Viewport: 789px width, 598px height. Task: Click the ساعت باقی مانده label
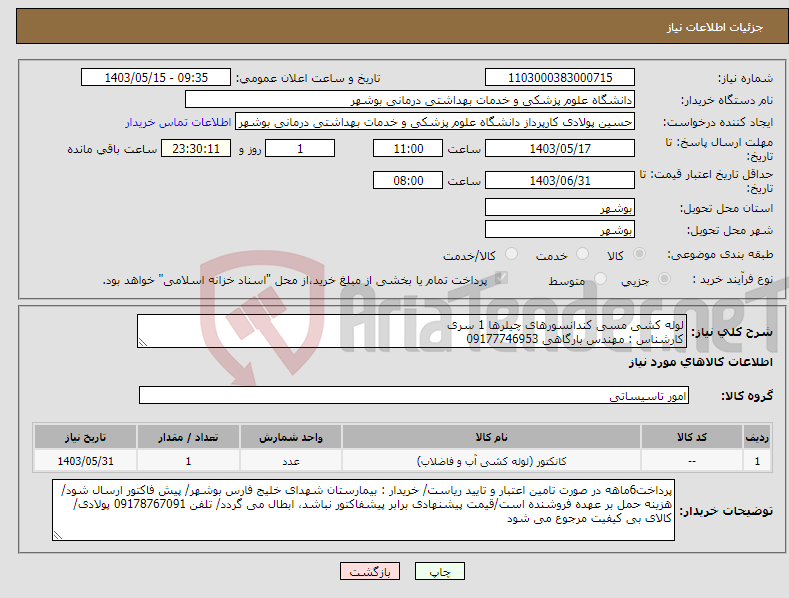(112, 149)
